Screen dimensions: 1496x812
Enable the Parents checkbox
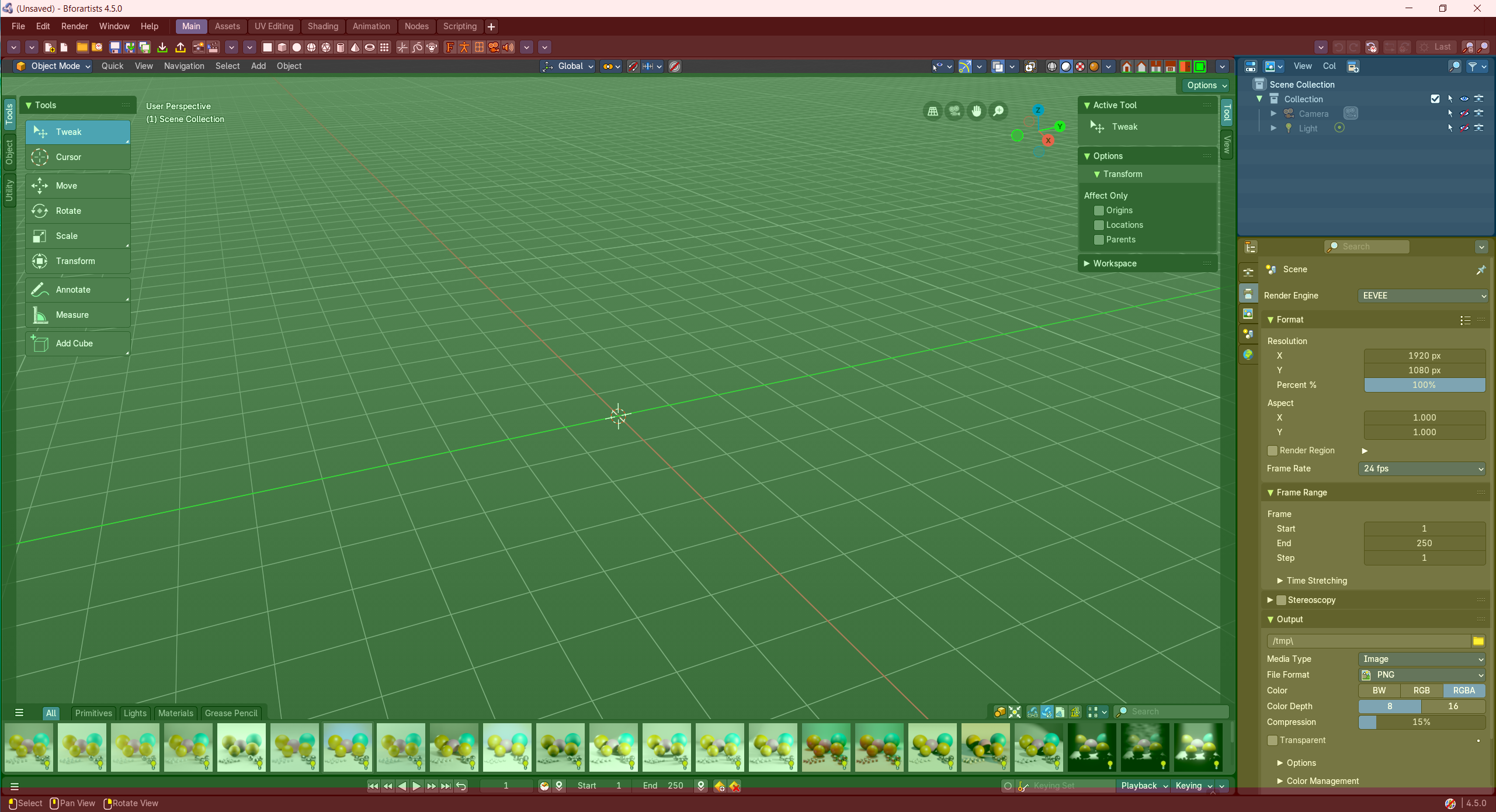coord(1099,240)
